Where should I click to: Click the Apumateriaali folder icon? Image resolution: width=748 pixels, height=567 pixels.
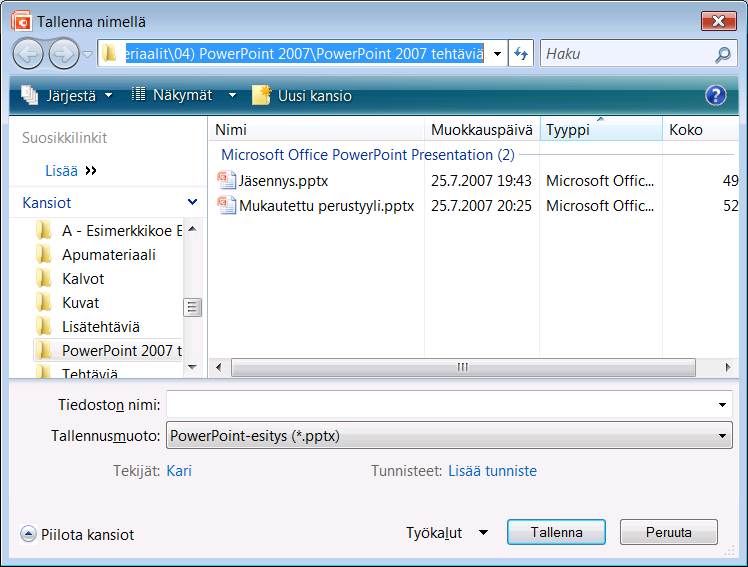click(x=44, y=255)
